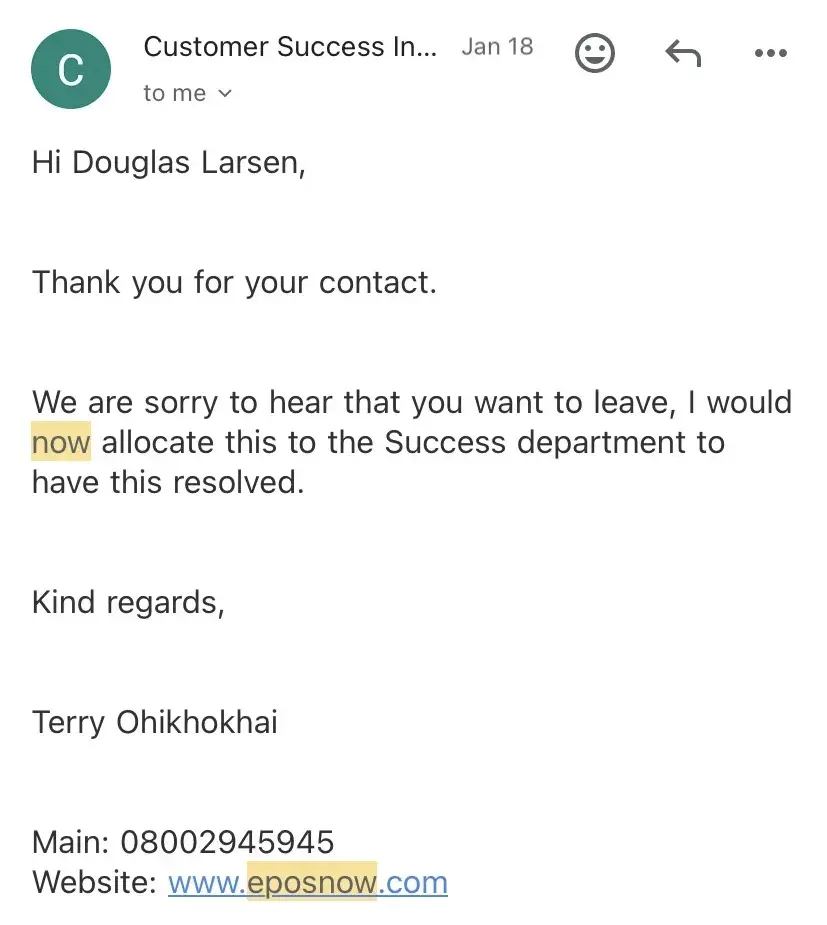Click the reply arrow icon
Screen dimensions: 827x925
[x=683, y=52]
